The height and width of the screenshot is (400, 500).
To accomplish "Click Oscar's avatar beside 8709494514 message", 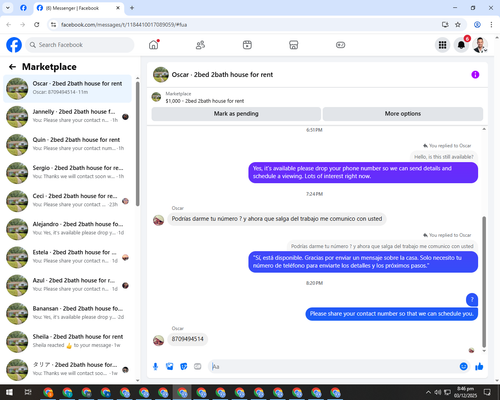I will tap(158, 340).
